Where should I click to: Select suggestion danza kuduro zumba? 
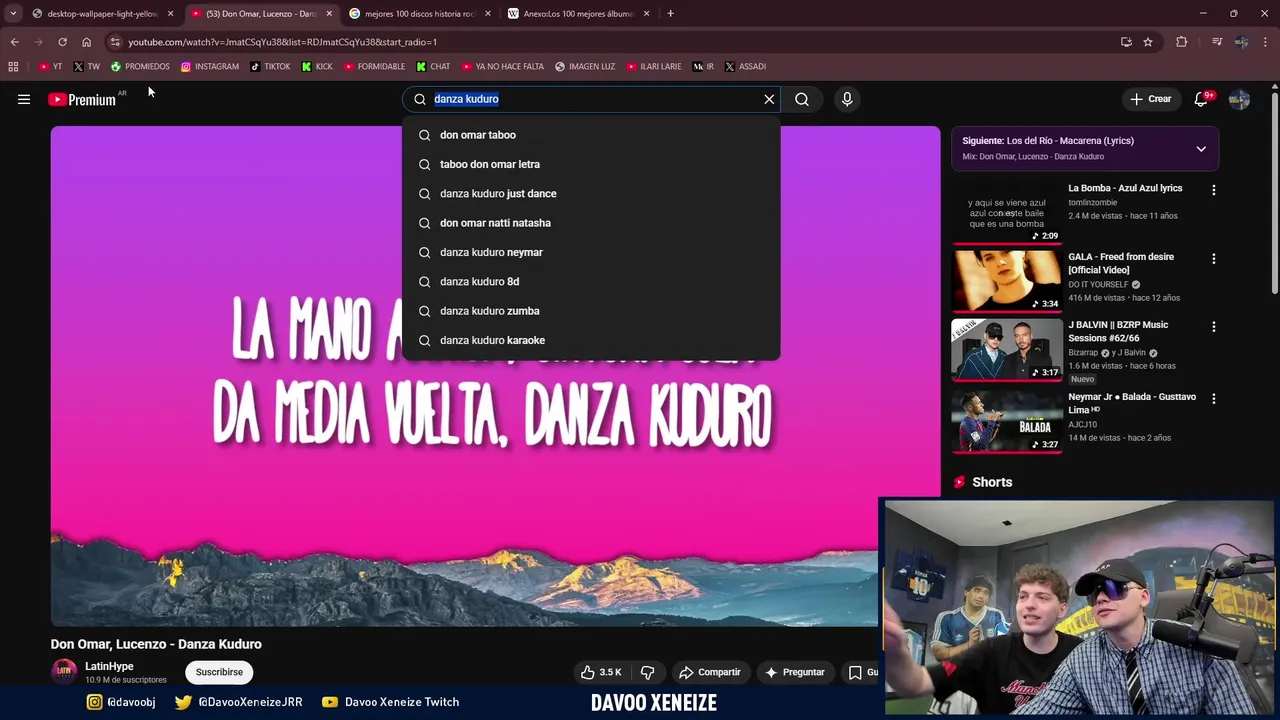click(x=591, y=311)
